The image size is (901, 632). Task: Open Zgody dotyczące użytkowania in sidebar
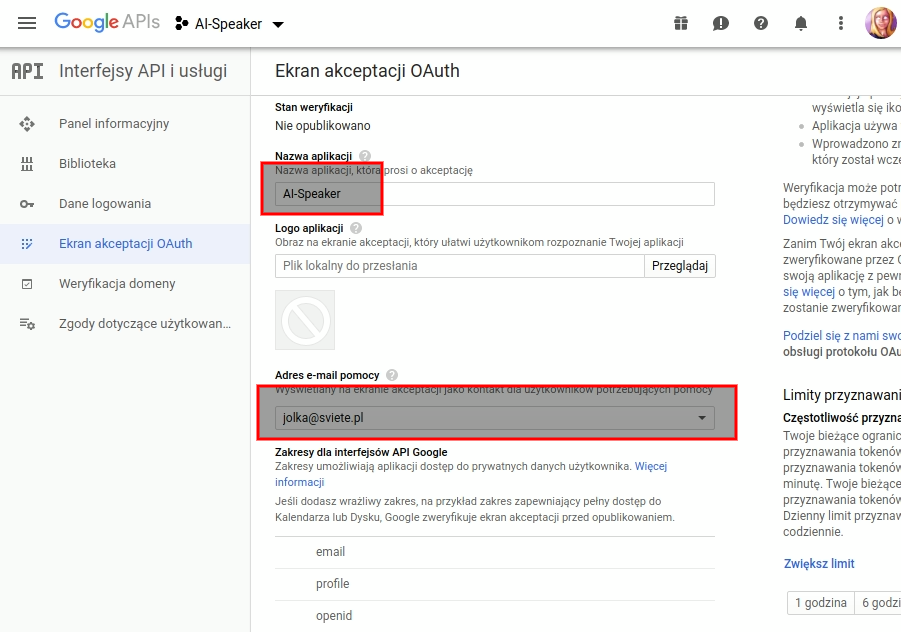(x=125, y=323)
